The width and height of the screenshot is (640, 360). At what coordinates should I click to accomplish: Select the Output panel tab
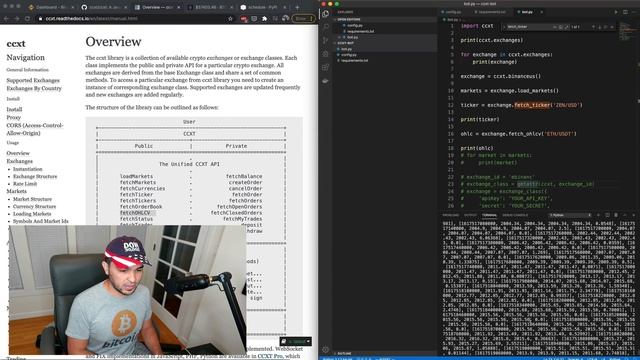click(x=470, y=215)
